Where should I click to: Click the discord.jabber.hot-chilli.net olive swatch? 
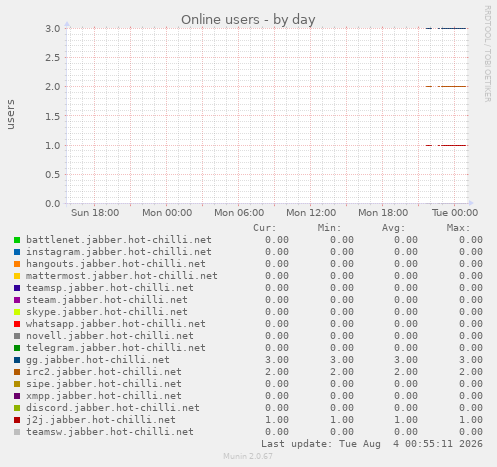point(17,408)
